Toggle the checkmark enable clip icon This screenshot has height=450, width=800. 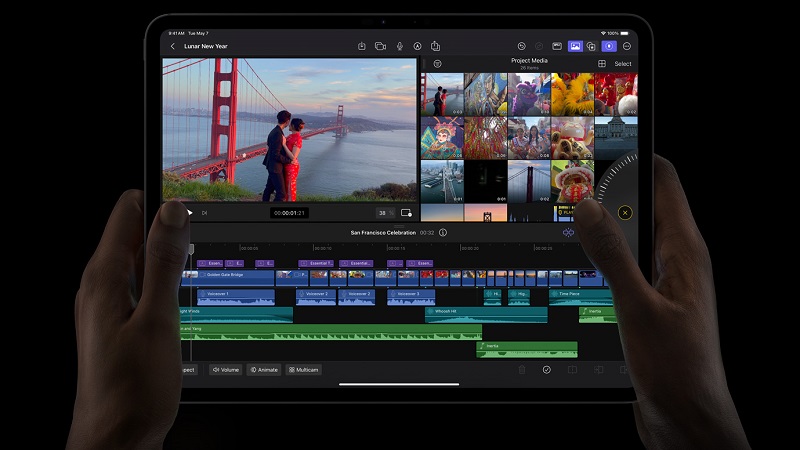546,370
